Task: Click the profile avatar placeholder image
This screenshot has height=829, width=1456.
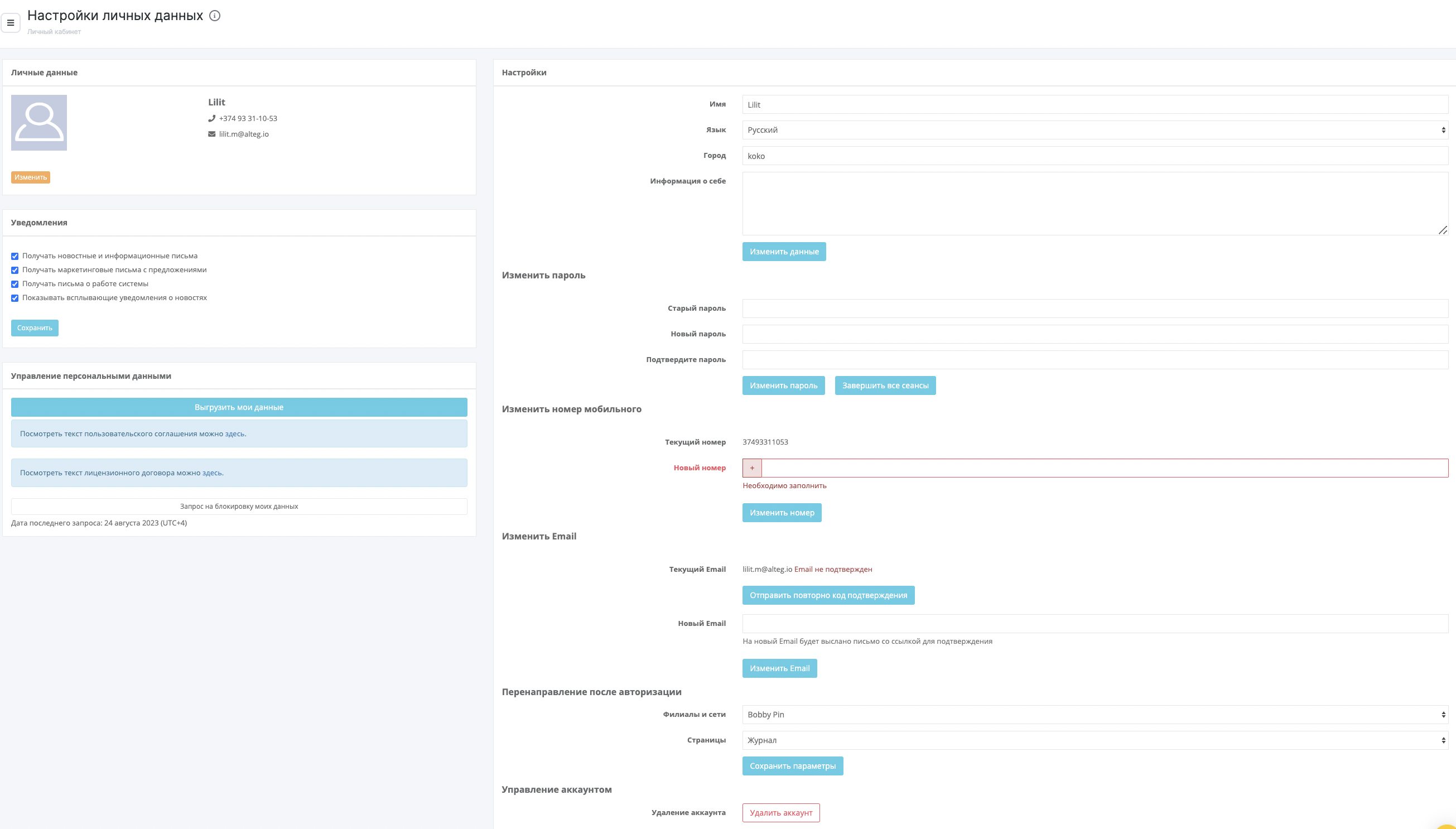Action: tap(38, 122)
